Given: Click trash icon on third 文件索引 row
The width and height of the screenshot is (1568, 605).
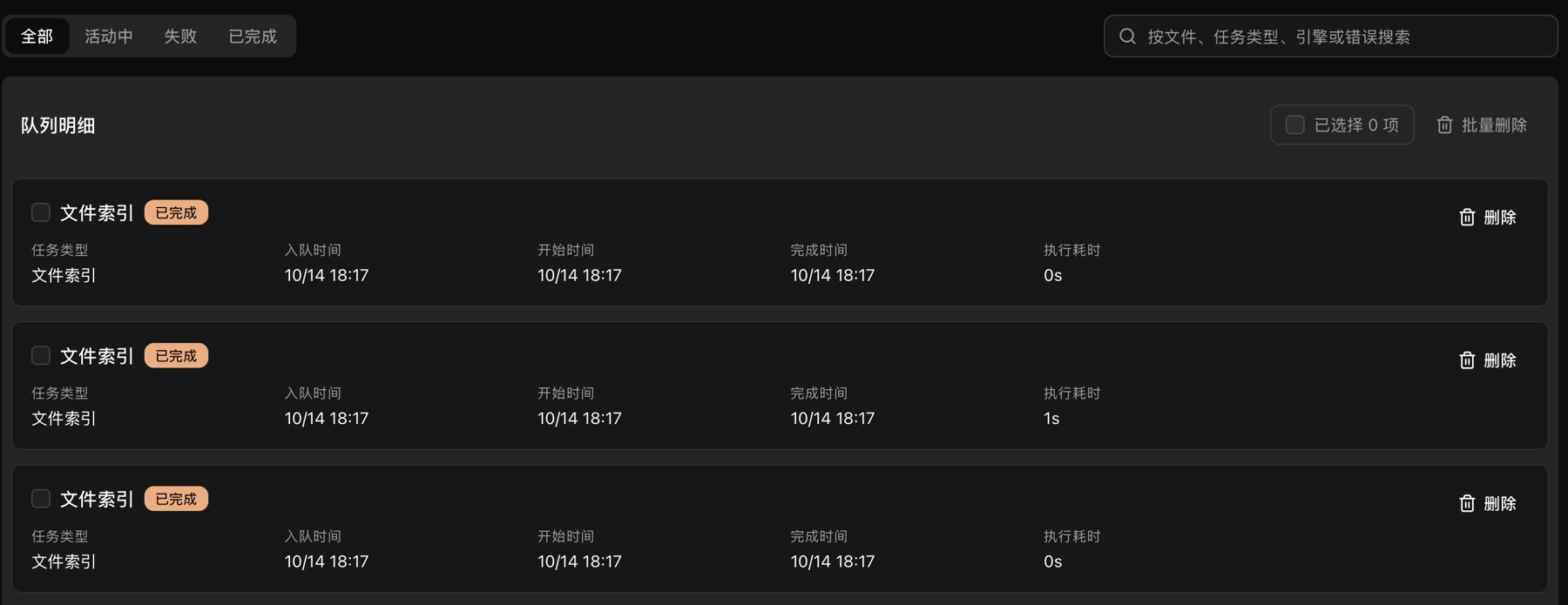Looking at the screenshot, I should (x=1467, y=503).
